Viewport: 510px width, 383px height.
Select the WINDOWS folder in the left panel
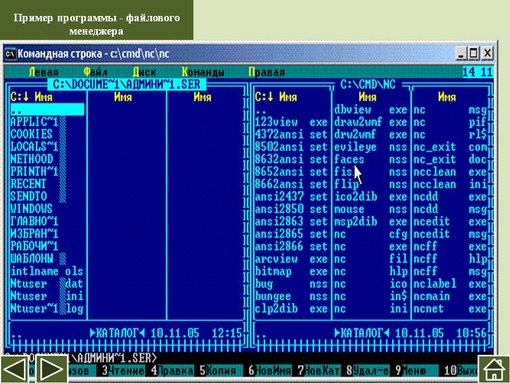click(31, 209)
